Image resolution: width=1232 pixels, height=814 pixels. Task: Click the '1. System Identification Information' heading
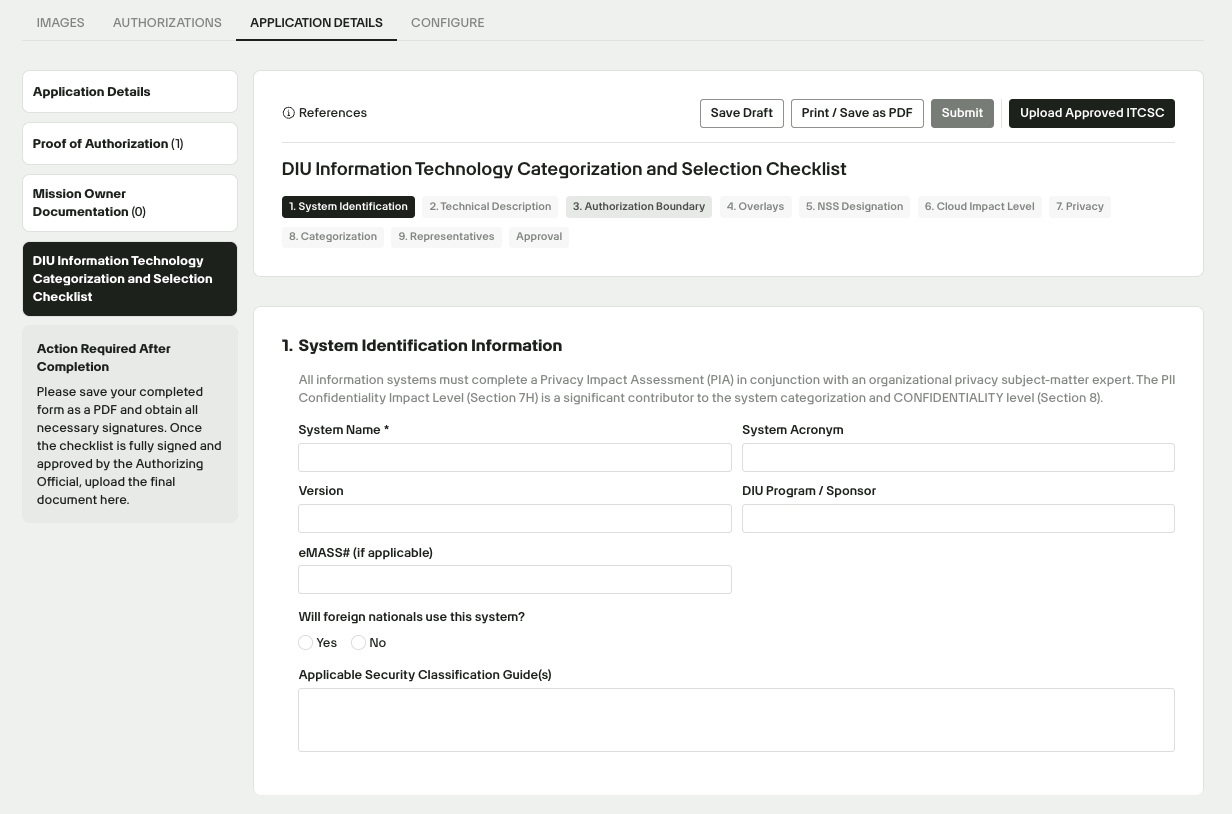[422, 346]
